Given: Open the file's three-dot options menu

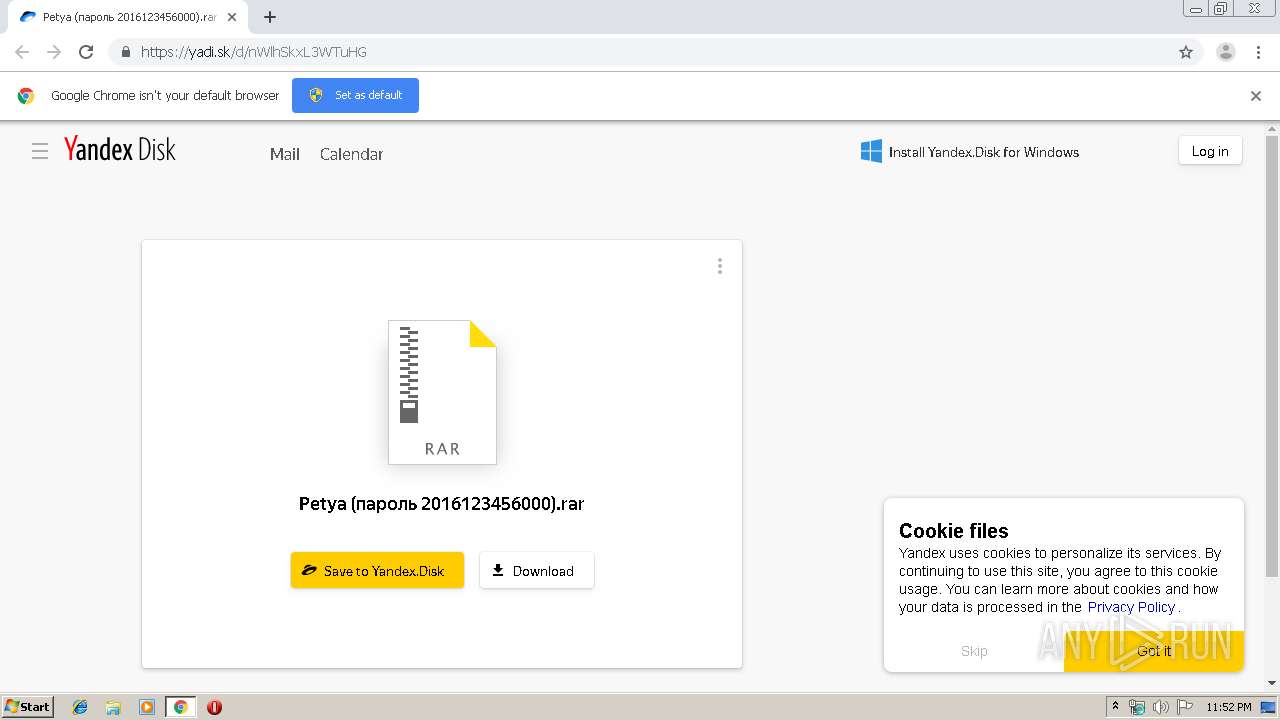Looking at the screenshot, I should point(720,266).
